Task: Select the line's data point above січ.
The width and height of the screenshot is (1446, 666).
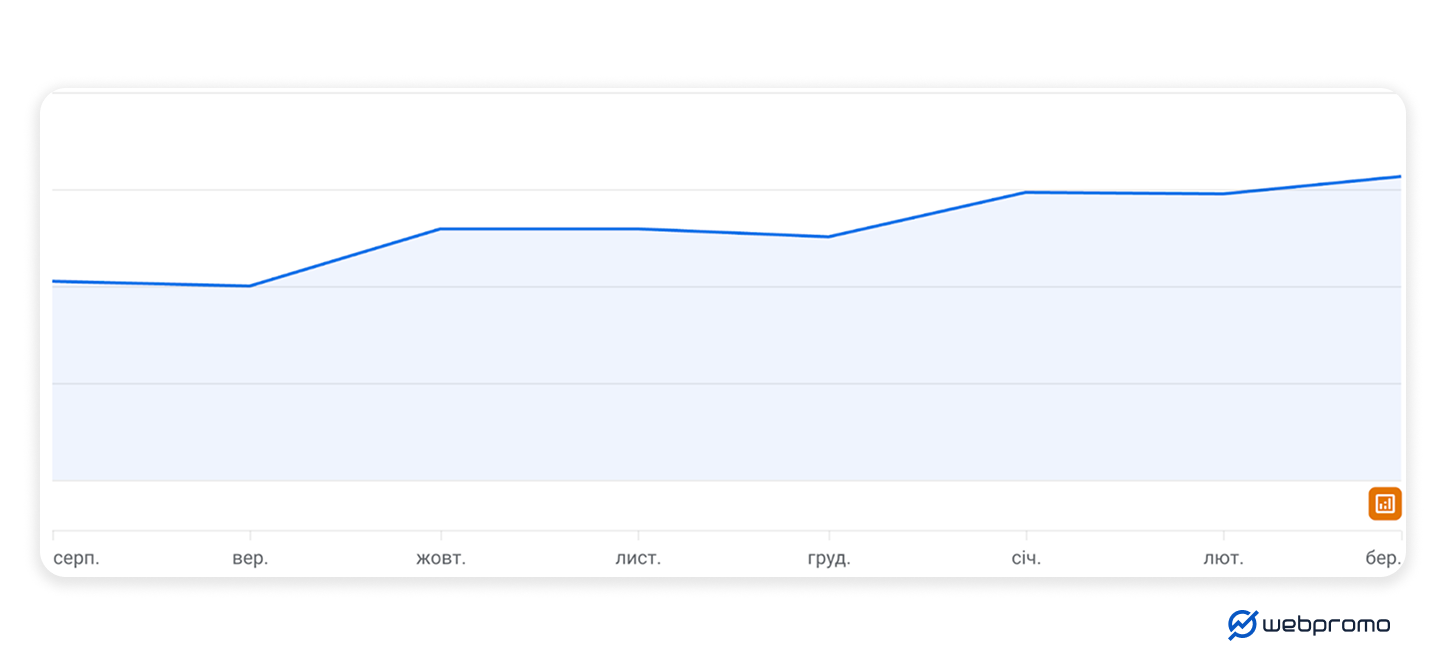Action: point(1026,192)
